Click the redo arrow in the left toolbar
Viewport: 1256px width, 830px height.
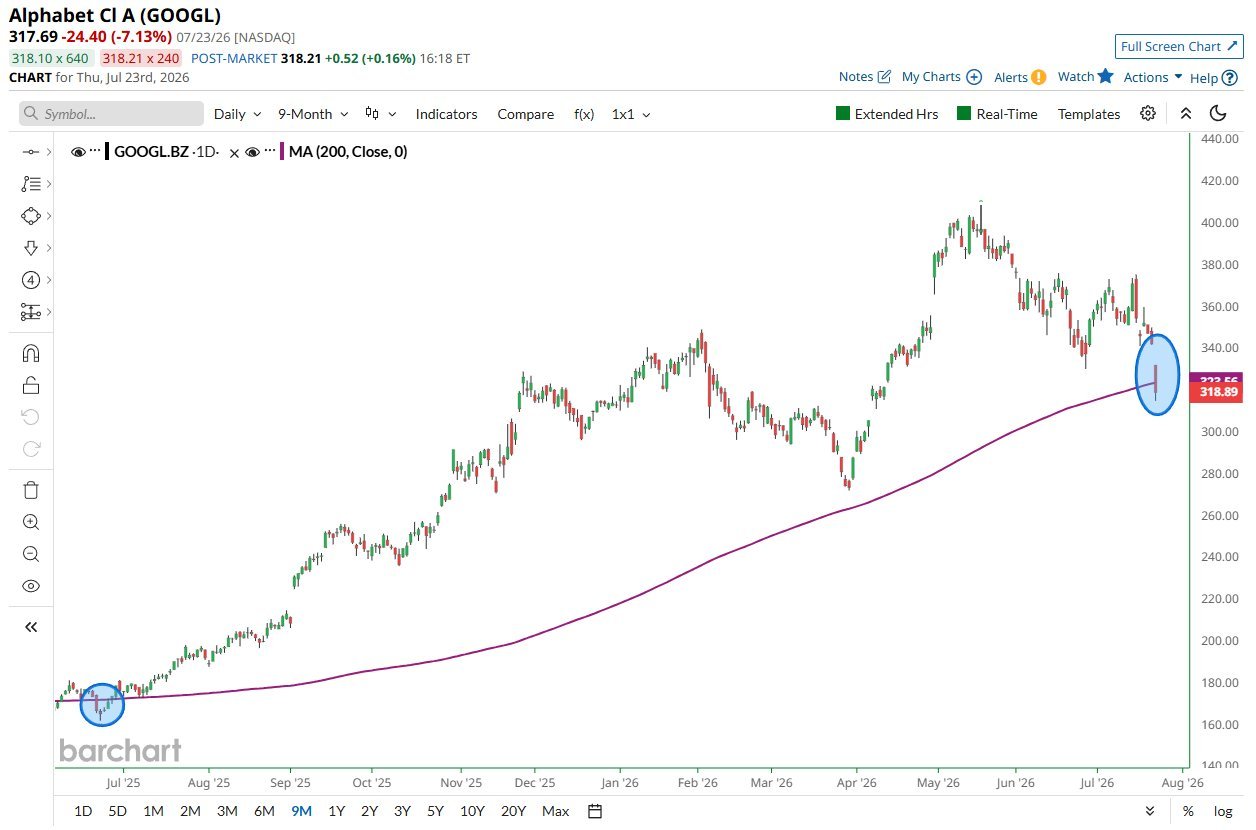click(31, 449)
